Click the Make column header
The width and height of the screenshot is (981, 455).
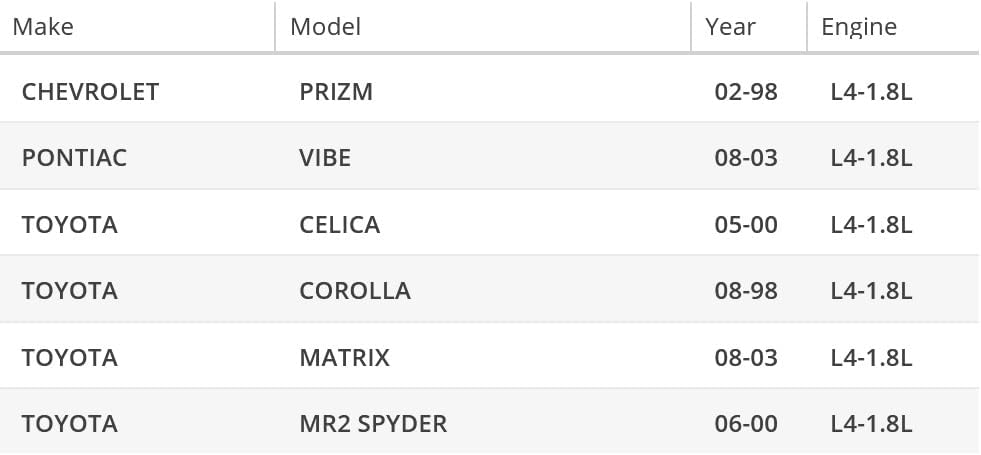43,27
